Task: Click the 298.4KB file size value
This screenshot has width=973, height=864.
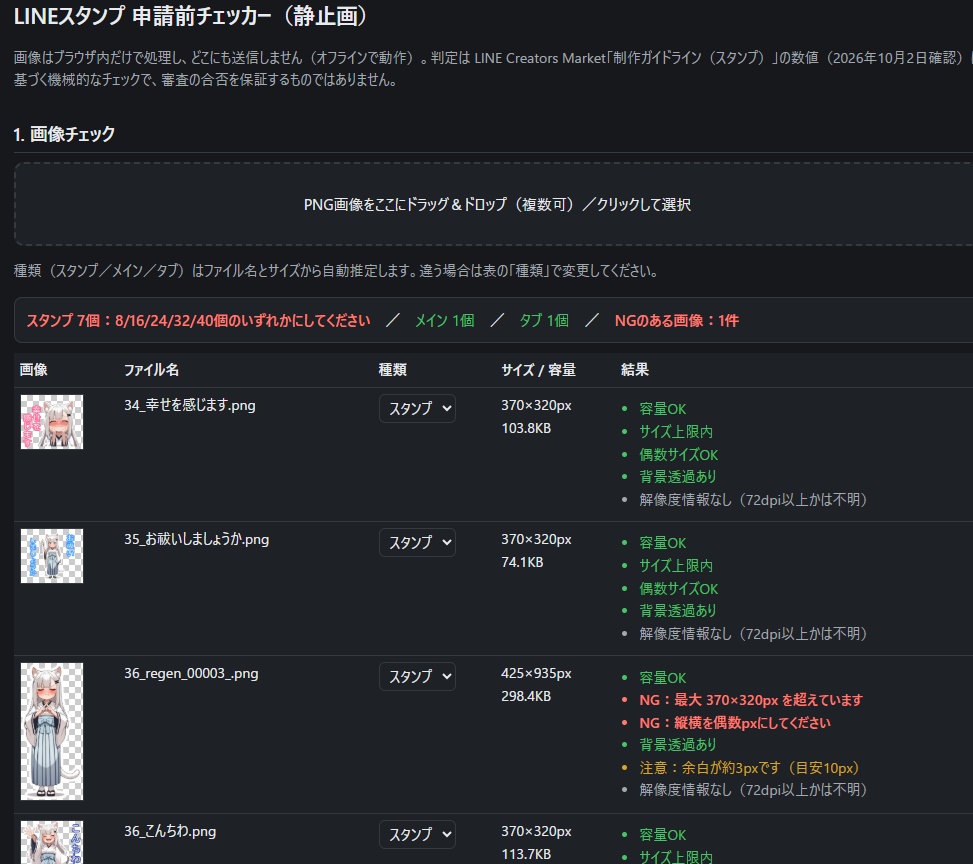Action: 526,696
